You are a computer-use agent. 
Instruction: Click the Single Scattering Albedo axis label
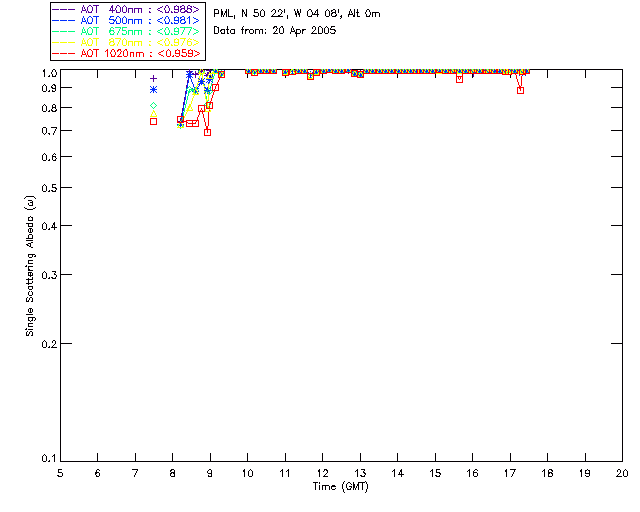[30, 266]
